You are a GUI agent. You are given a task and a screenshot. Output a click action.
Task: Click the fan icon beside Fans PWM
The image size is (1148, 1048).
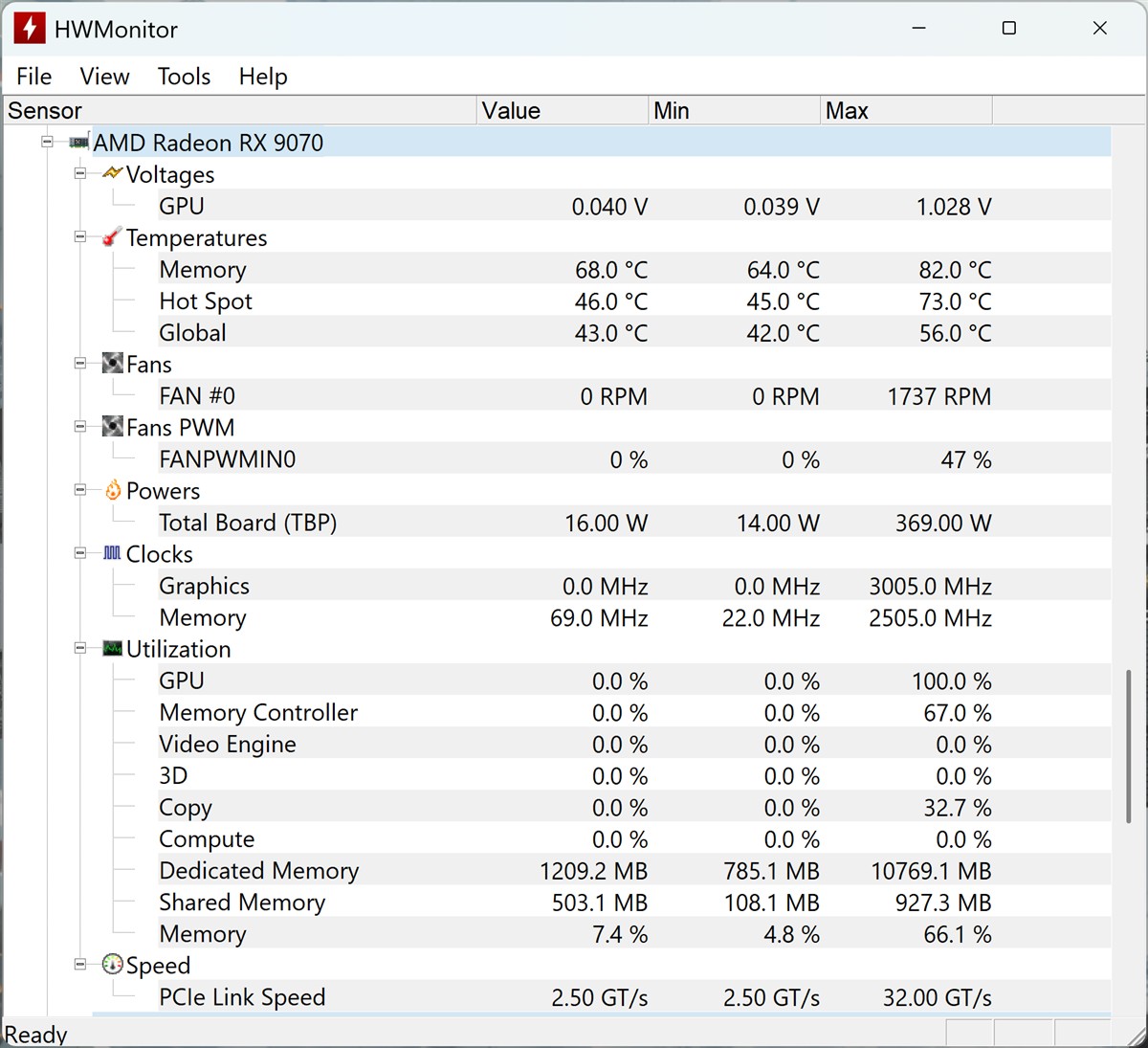[112, 427]
